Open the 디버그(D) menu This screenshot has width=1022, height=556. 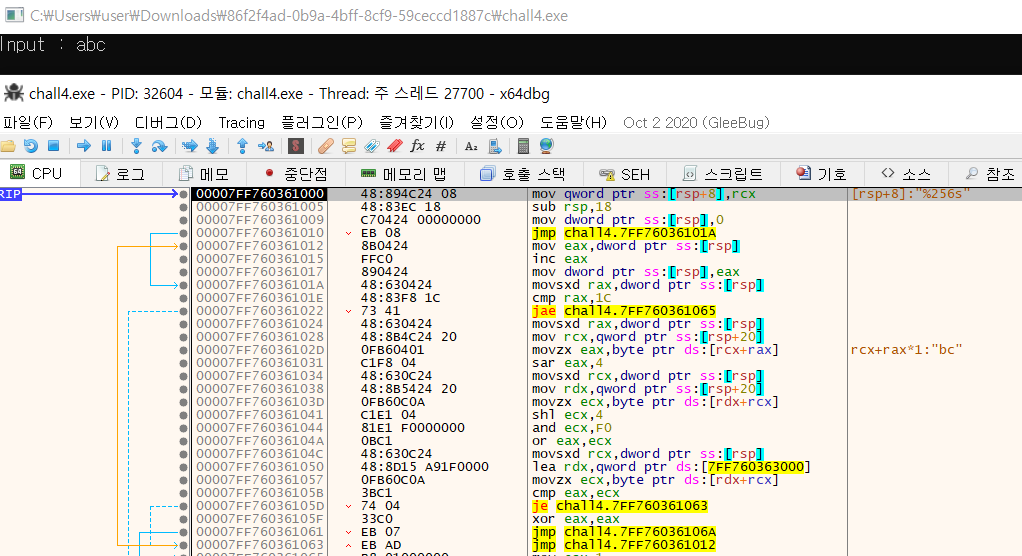[x=168, y=123]
